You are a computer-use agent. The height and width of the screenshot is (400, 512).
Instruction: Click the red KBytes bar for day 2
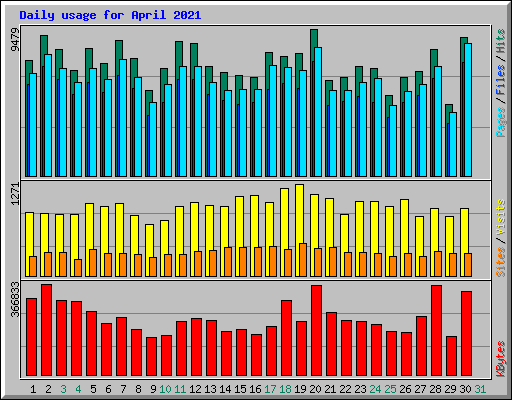pyautogui.click(x=46, y=330)
